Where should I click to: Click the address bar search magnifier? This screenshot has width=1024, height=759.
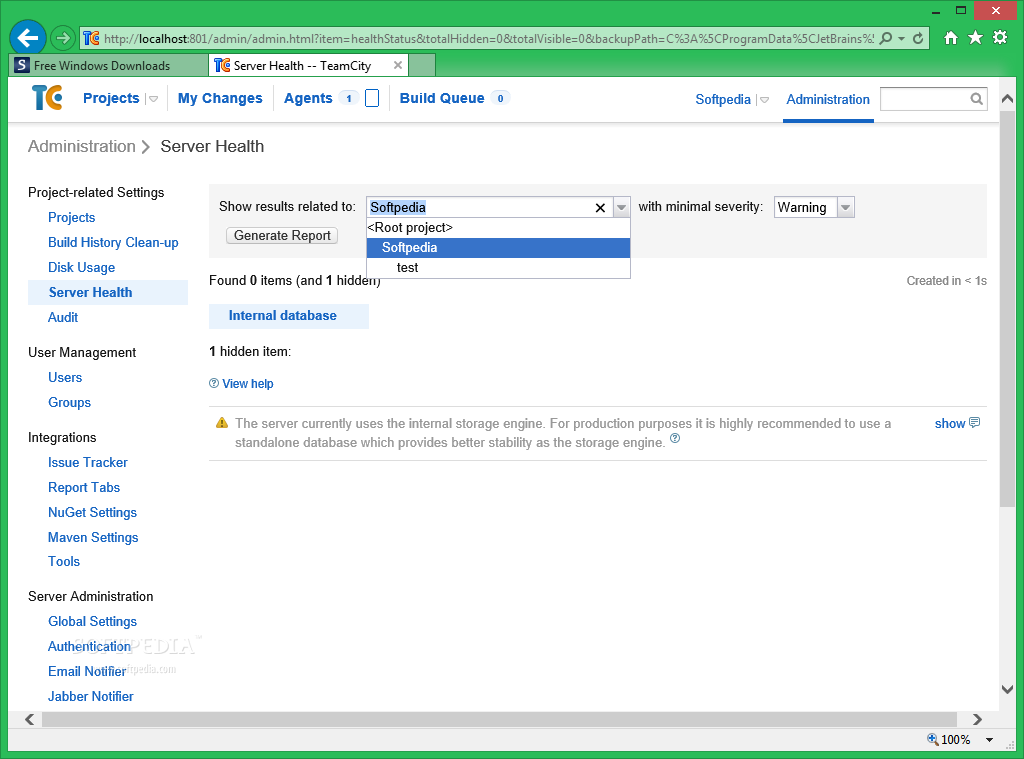point(886,39)
